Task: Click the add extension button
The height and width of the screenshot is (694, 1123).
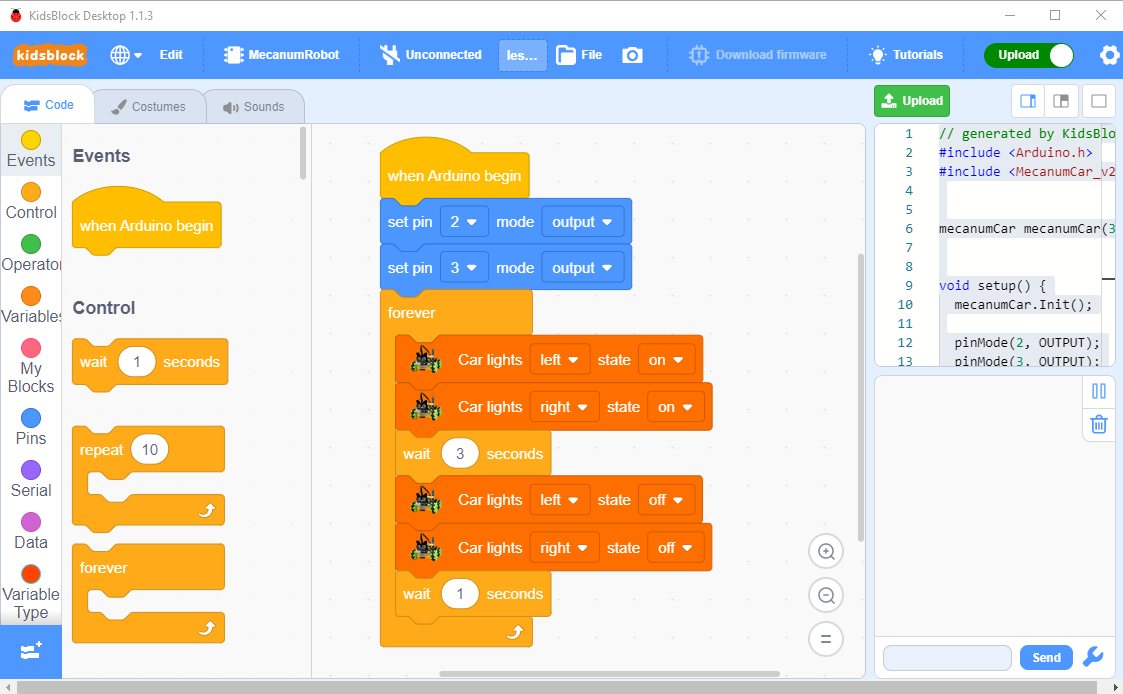Action: pyautogui.click(x=31, y=651)
